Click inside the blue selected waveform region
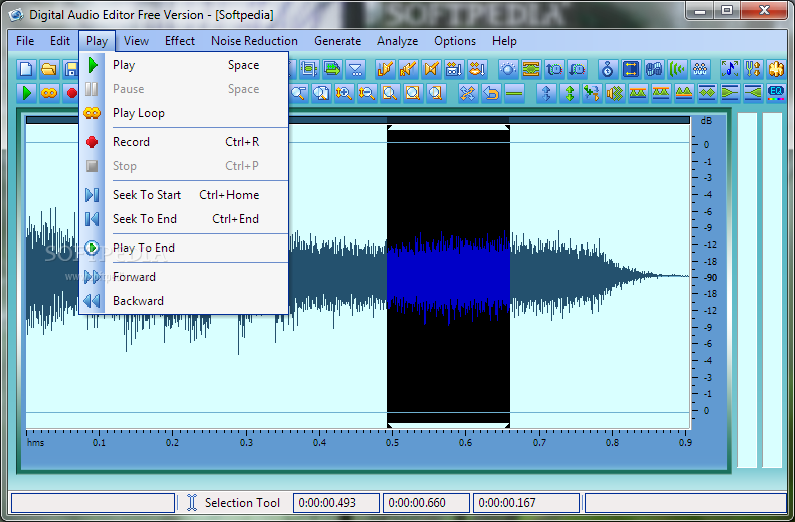 coord(448,276)
